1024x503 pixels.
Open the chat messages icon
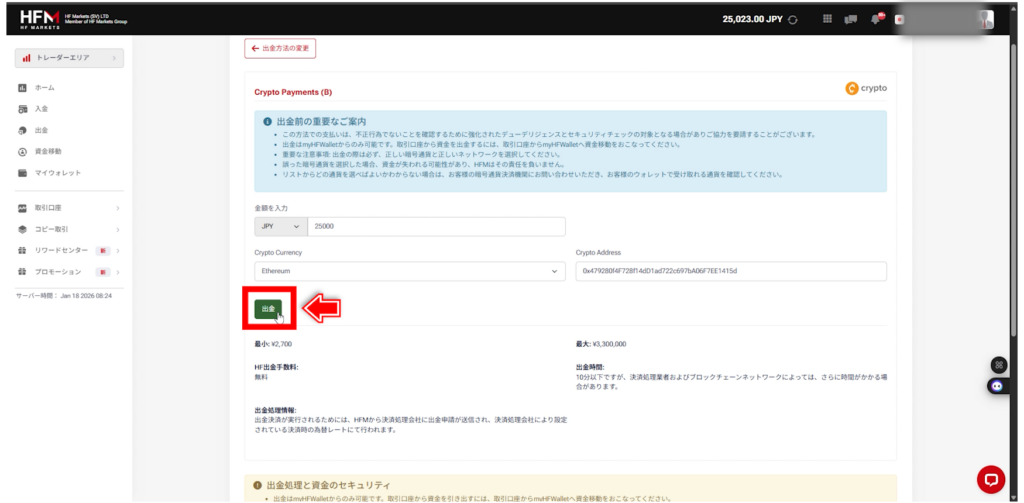[x=852, y=19]
